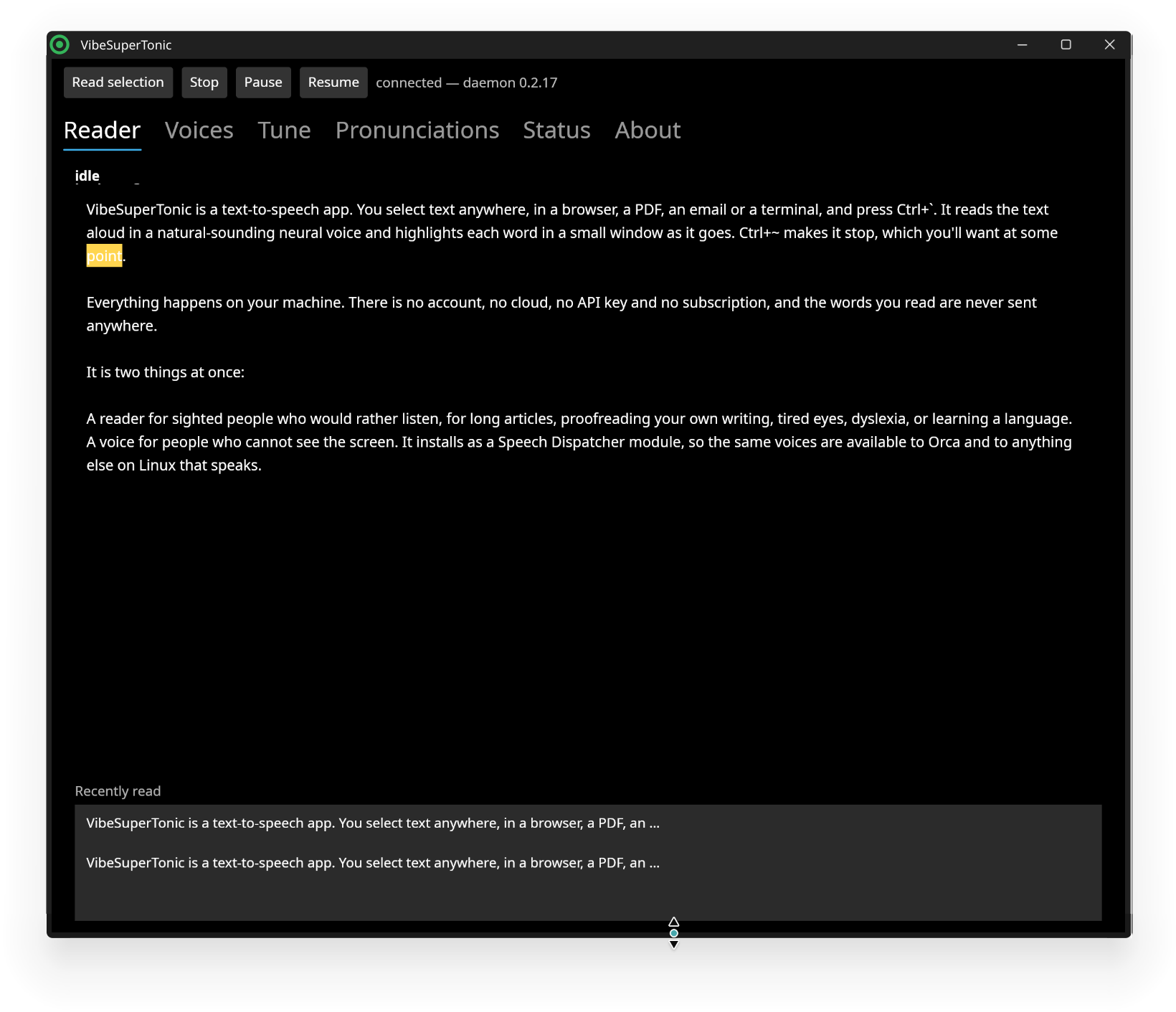The width and height of the screenshot is (1176, 1012).
Task: Close the VibeSuperTonic window
Action: pos(1109,44)
